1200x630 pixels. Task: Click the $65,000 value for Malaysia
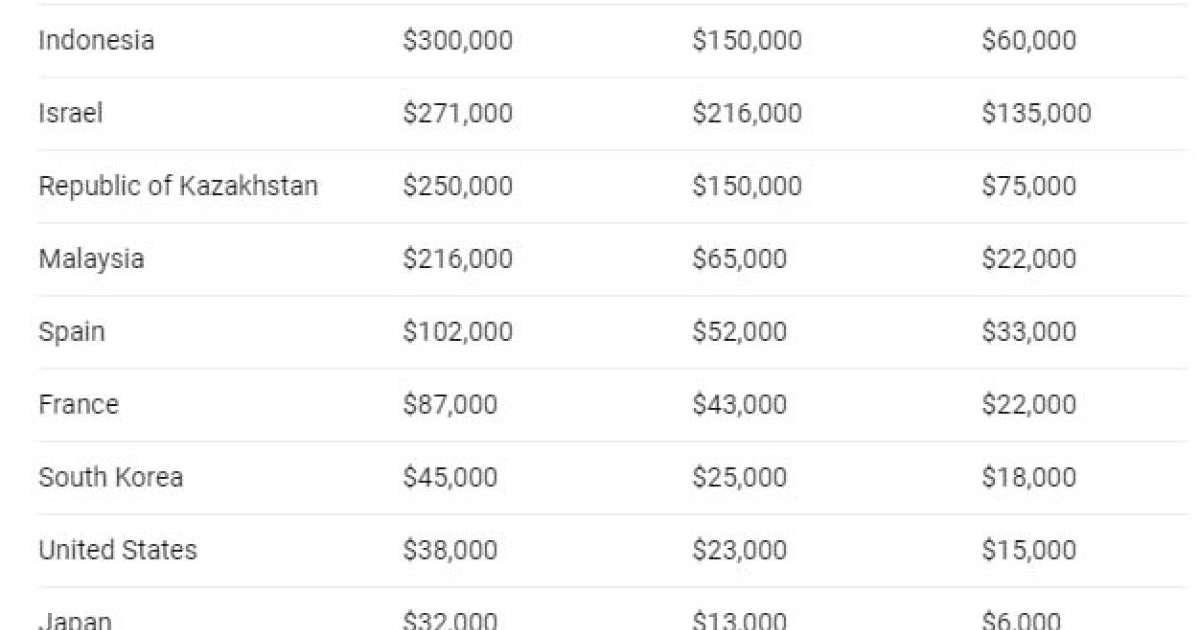click(739, 260)
